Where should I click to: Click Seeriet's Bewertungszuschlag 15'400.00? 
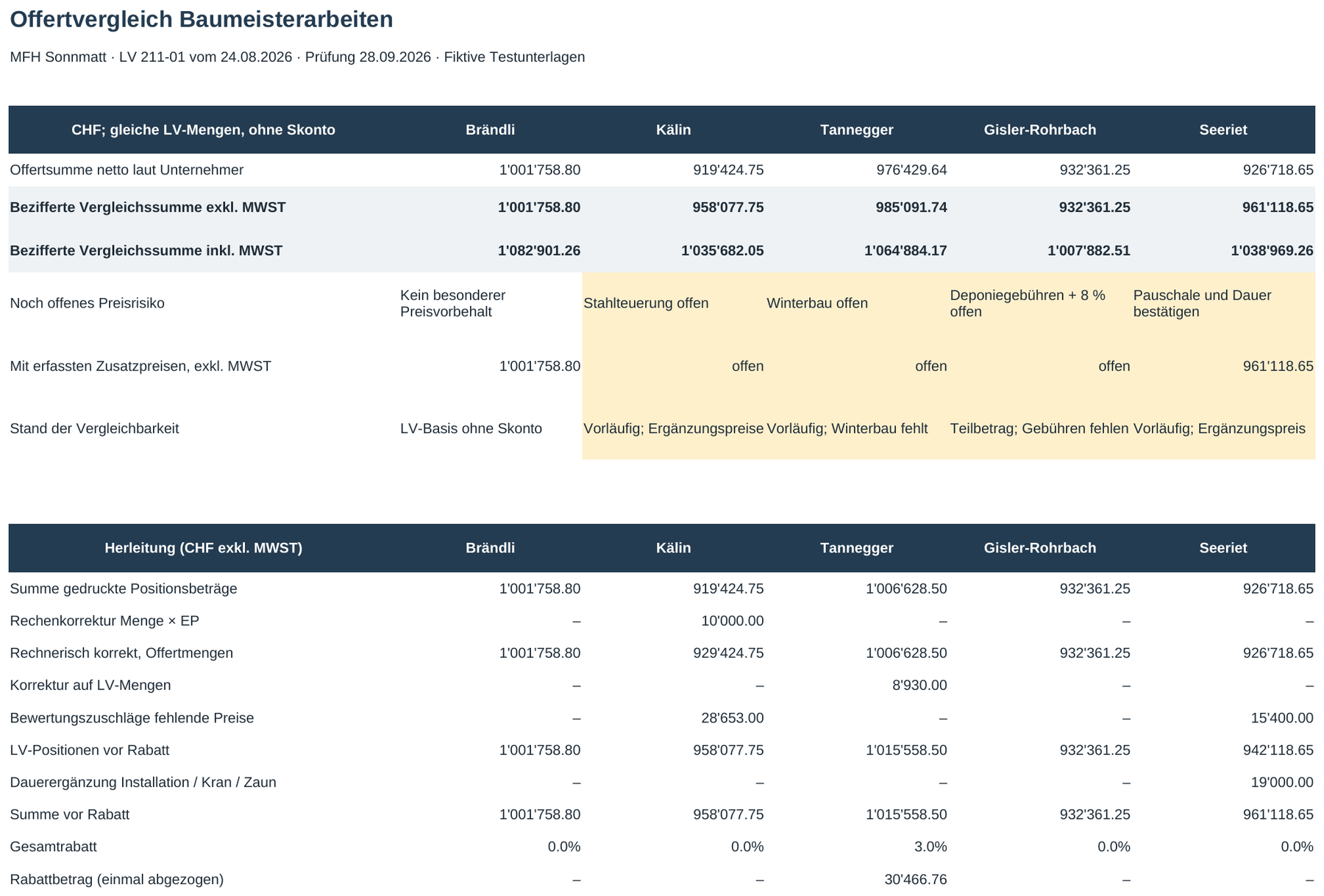pos(1282,718)
